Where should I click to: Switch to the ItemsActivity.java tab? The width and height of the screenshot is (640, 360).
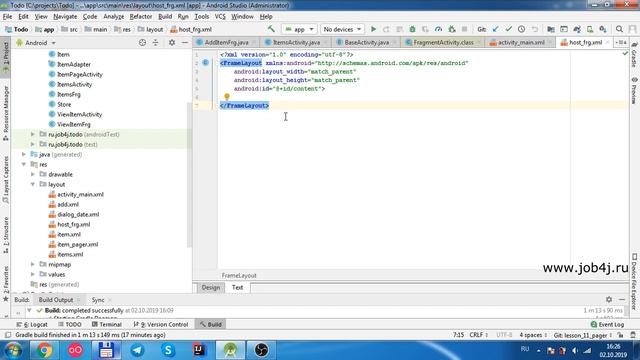coord(296,42)
